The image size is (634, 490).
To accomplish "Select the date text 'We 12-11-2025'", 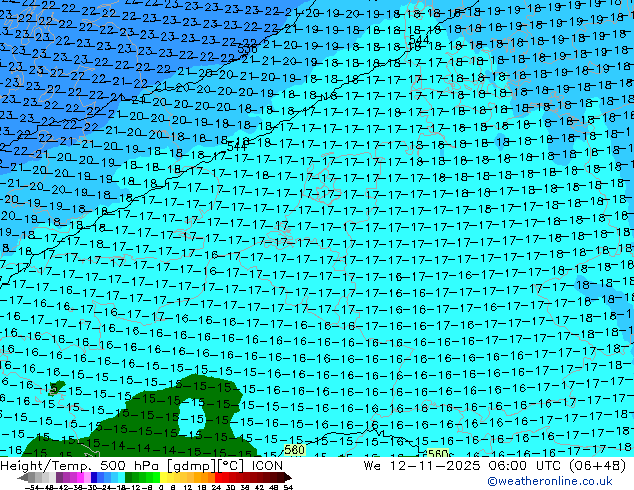I will pyautogui.click(x=422, y=466).
